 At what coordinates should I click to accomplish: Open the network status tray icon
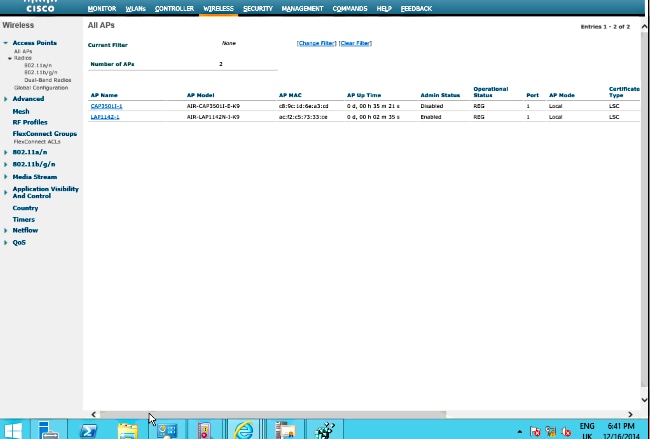coord(551,432)
